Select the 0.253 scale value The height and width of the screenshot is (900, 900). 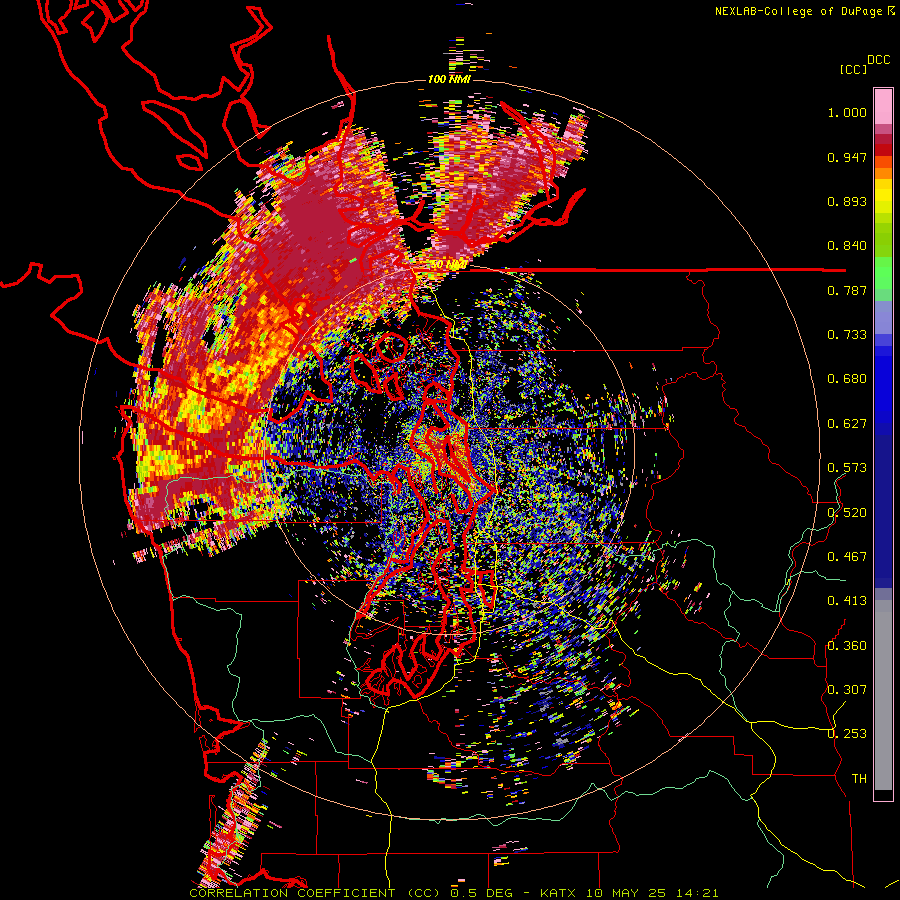pos(847,734)
